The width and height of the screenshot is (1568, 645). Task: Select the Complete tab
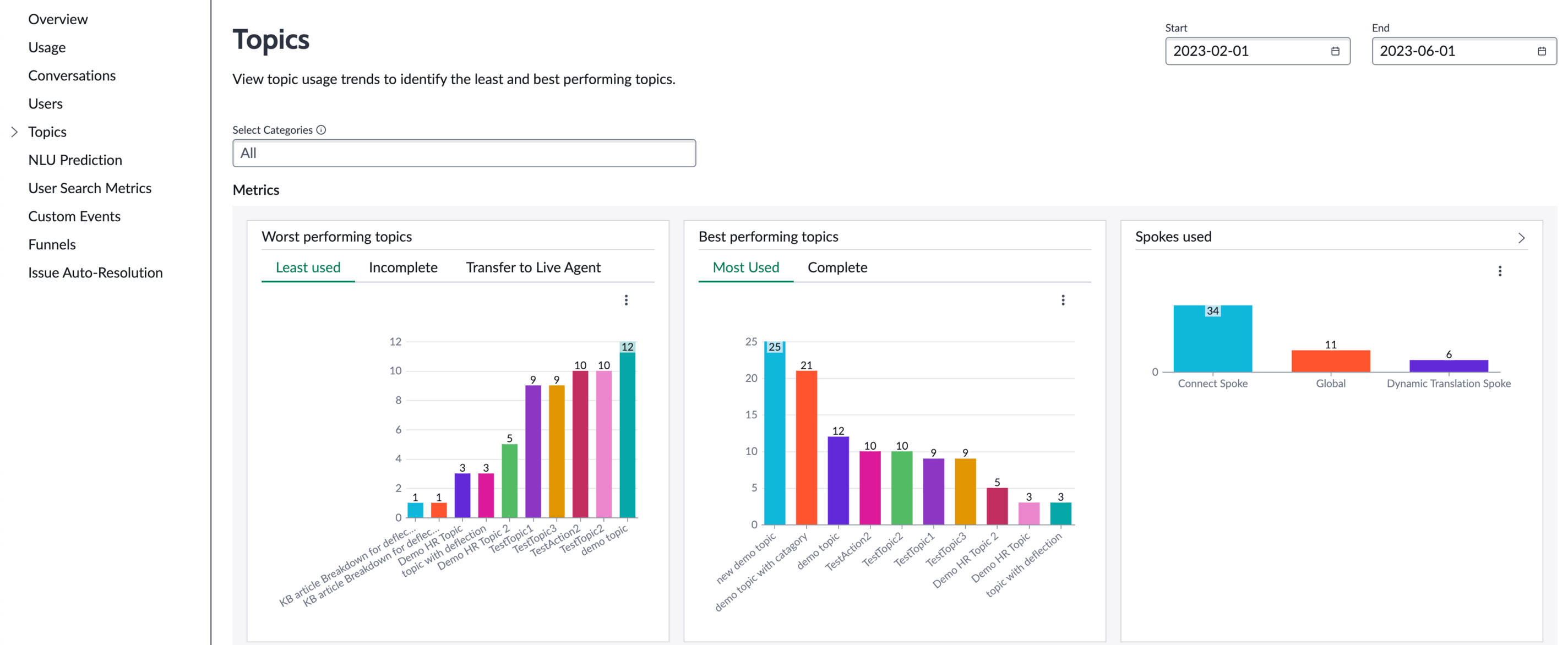point(837,267)
